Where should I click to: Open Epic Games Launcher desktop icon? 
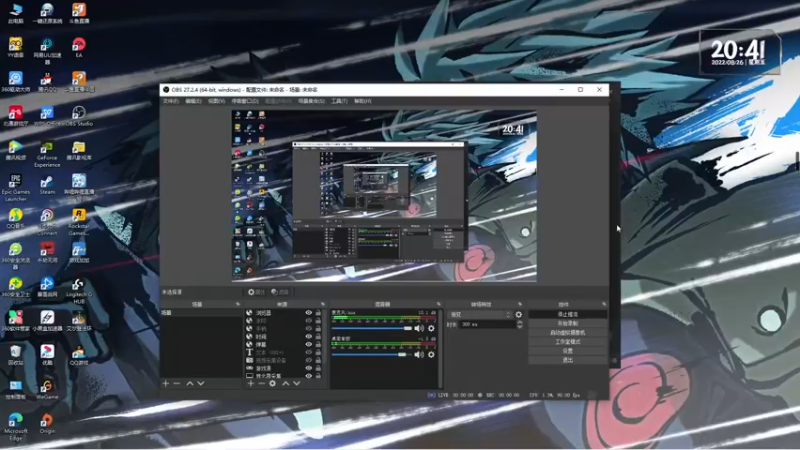[15, 188]
